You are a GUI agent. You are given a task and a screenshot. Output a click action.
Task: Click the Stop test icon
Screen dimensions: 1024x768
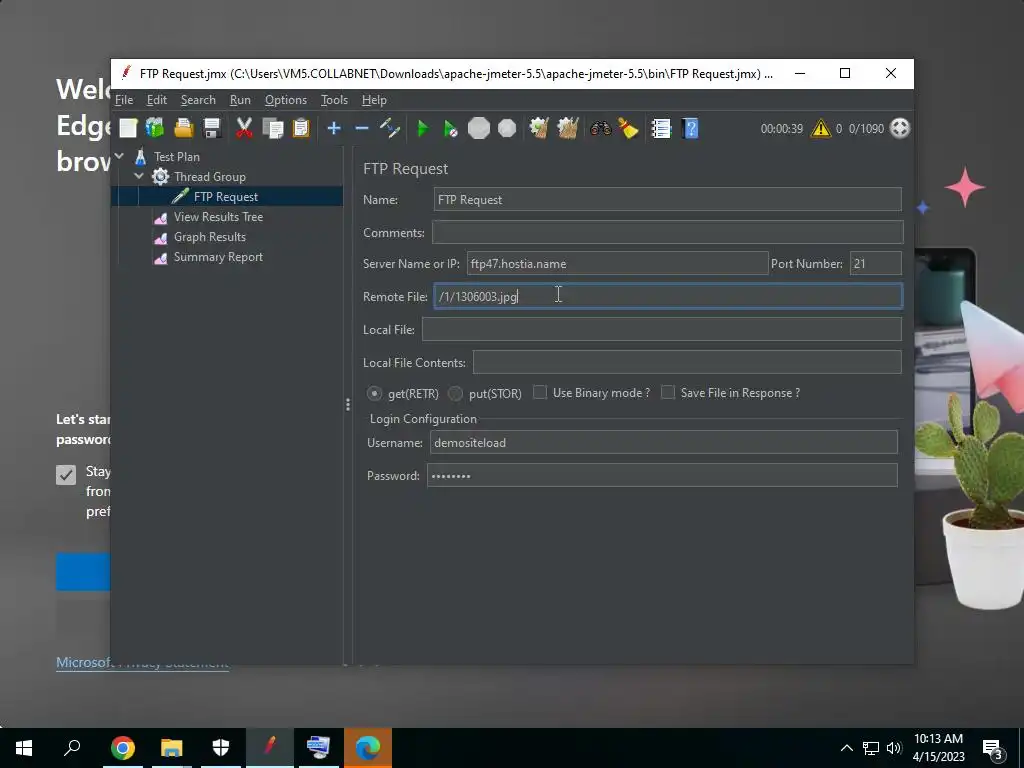coord(479,129)
